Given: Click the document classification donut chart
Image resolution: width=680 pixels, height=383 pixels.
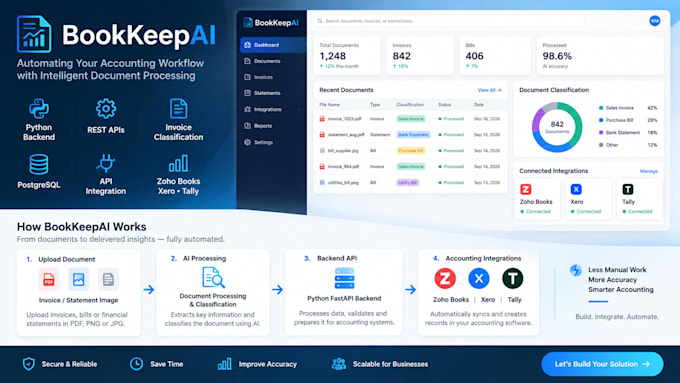Looking at the screenshot, I should coord(557,127).
